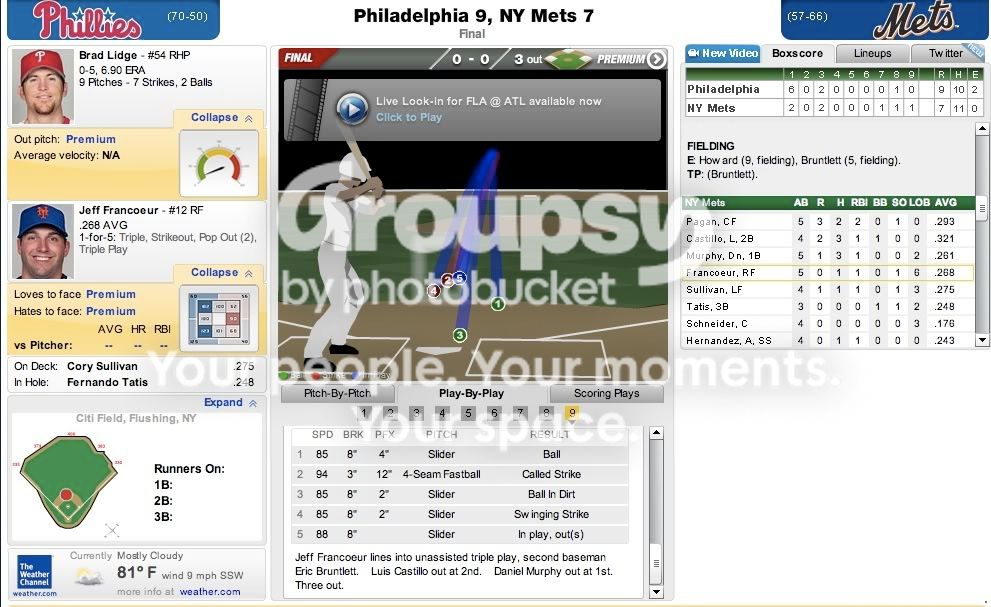The image size is (991, 607).
Task: Click pitch marker 3 below the strike zone
Action: tap(460, 335)
